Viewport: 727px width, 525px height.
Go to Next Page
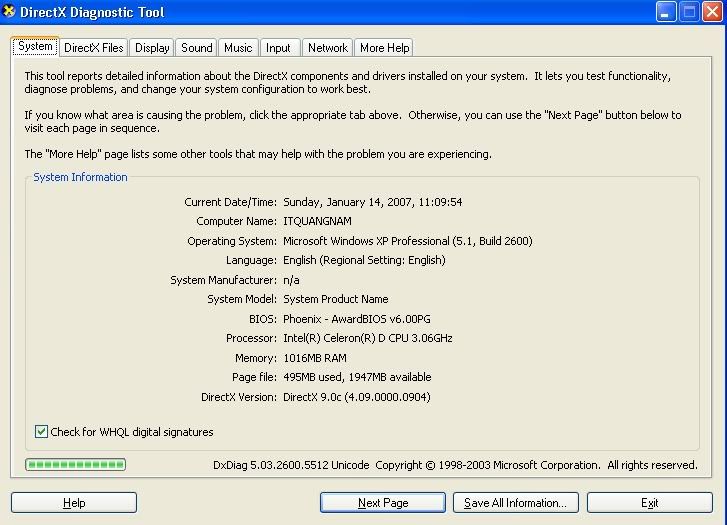point(383,503)
